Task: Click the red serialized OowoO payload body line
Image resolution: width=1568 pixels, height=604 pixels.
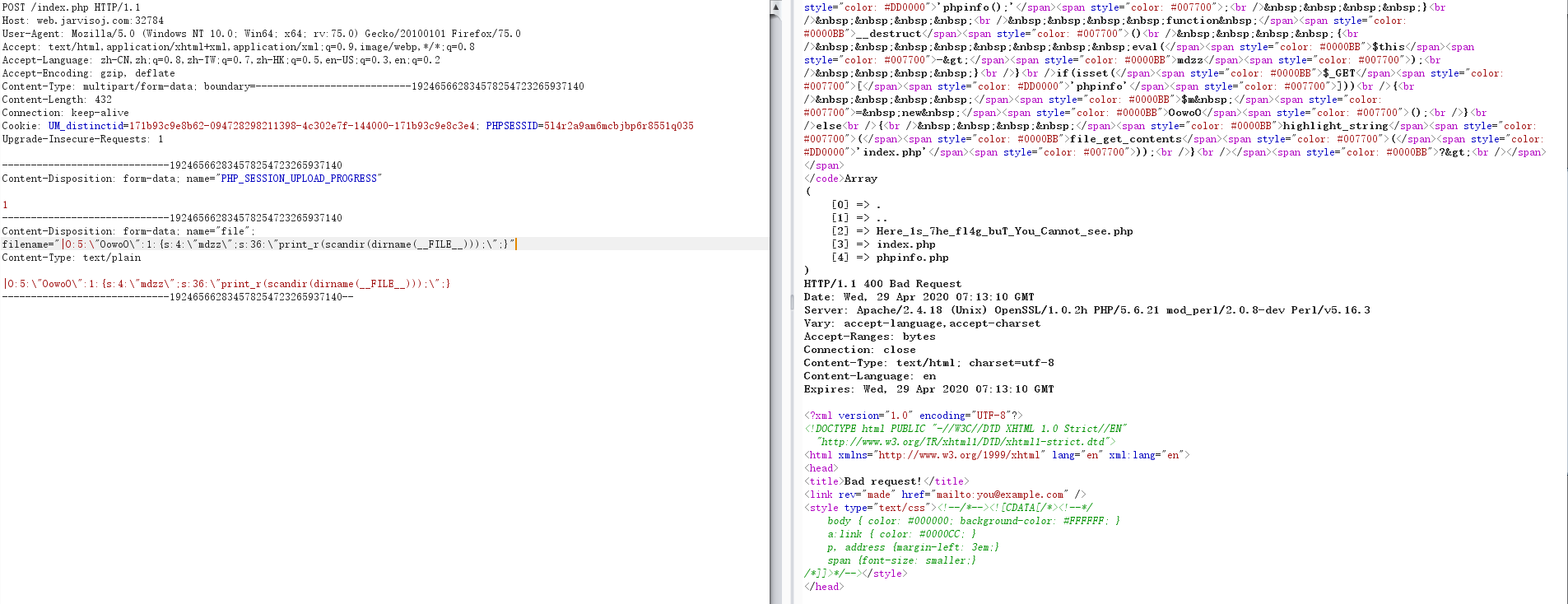Action: [x=226, y=284]
